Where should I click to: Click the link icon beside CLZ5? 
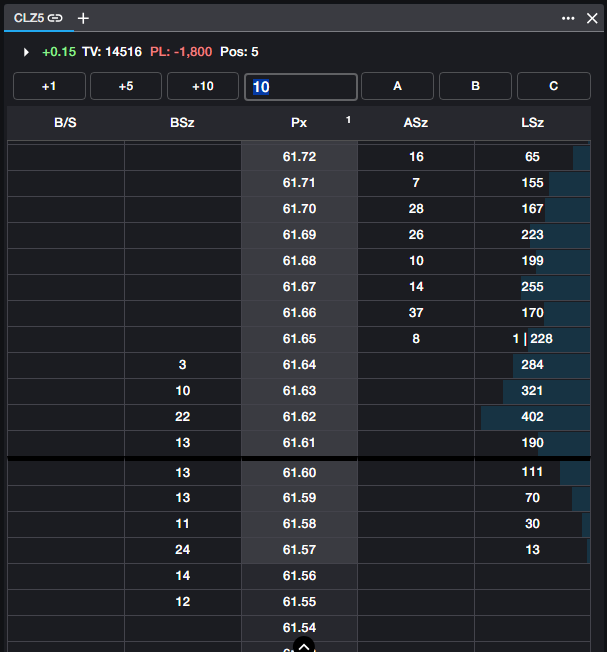[55, 18]
